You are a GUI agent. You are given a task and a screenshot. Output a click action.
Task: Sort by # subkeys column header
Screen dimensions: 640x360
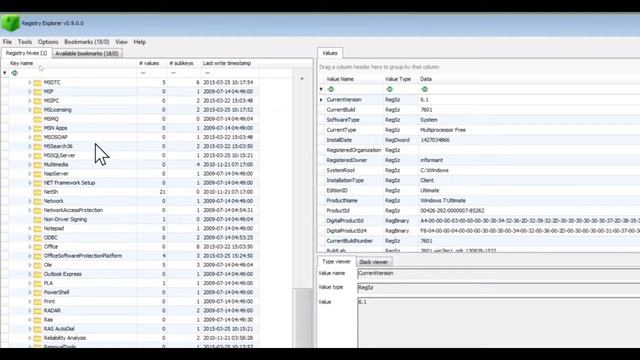click(183, 63)
